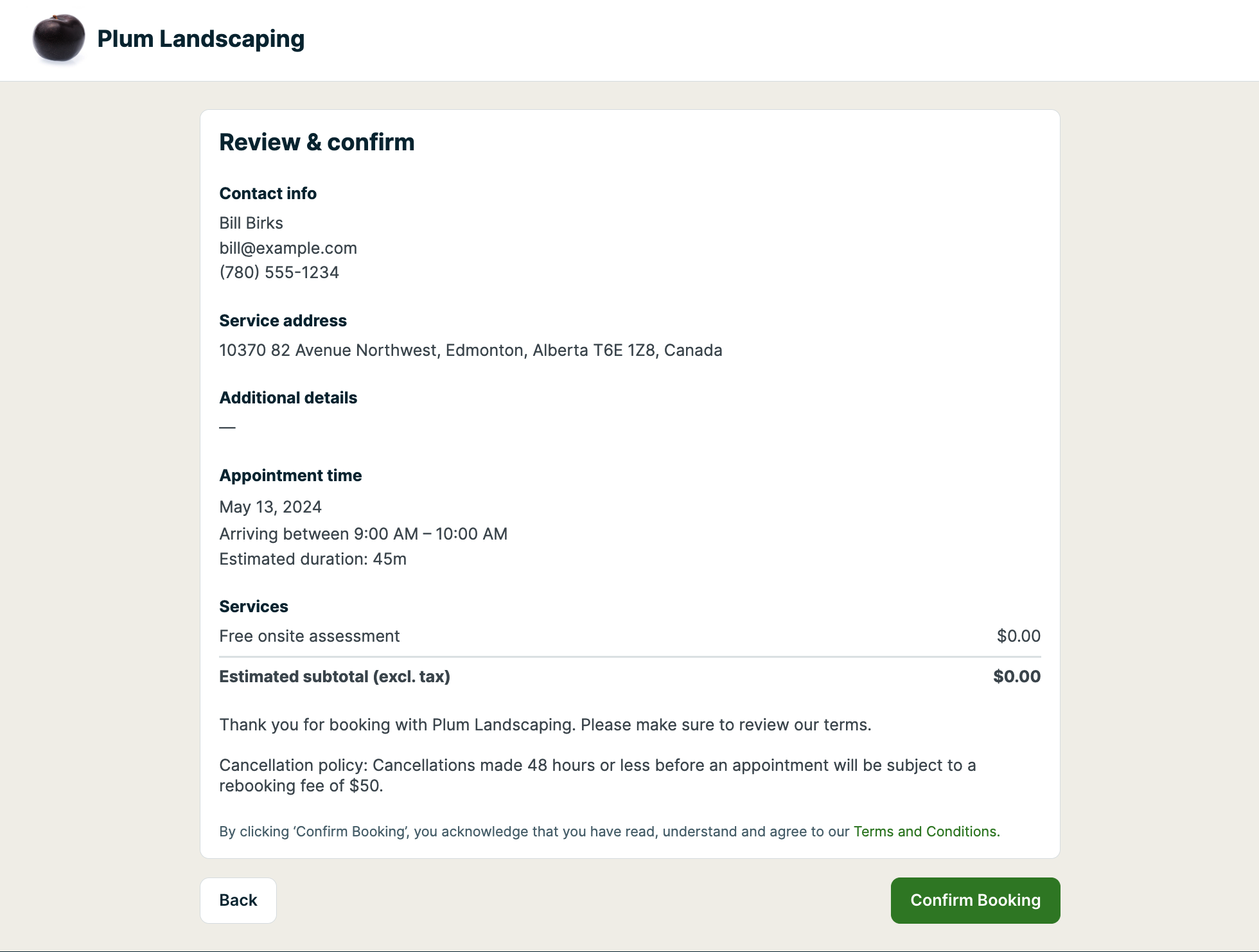The image size is (1259, 952).
Task: Click the Edmonton service address text
Action: [470, 350]
